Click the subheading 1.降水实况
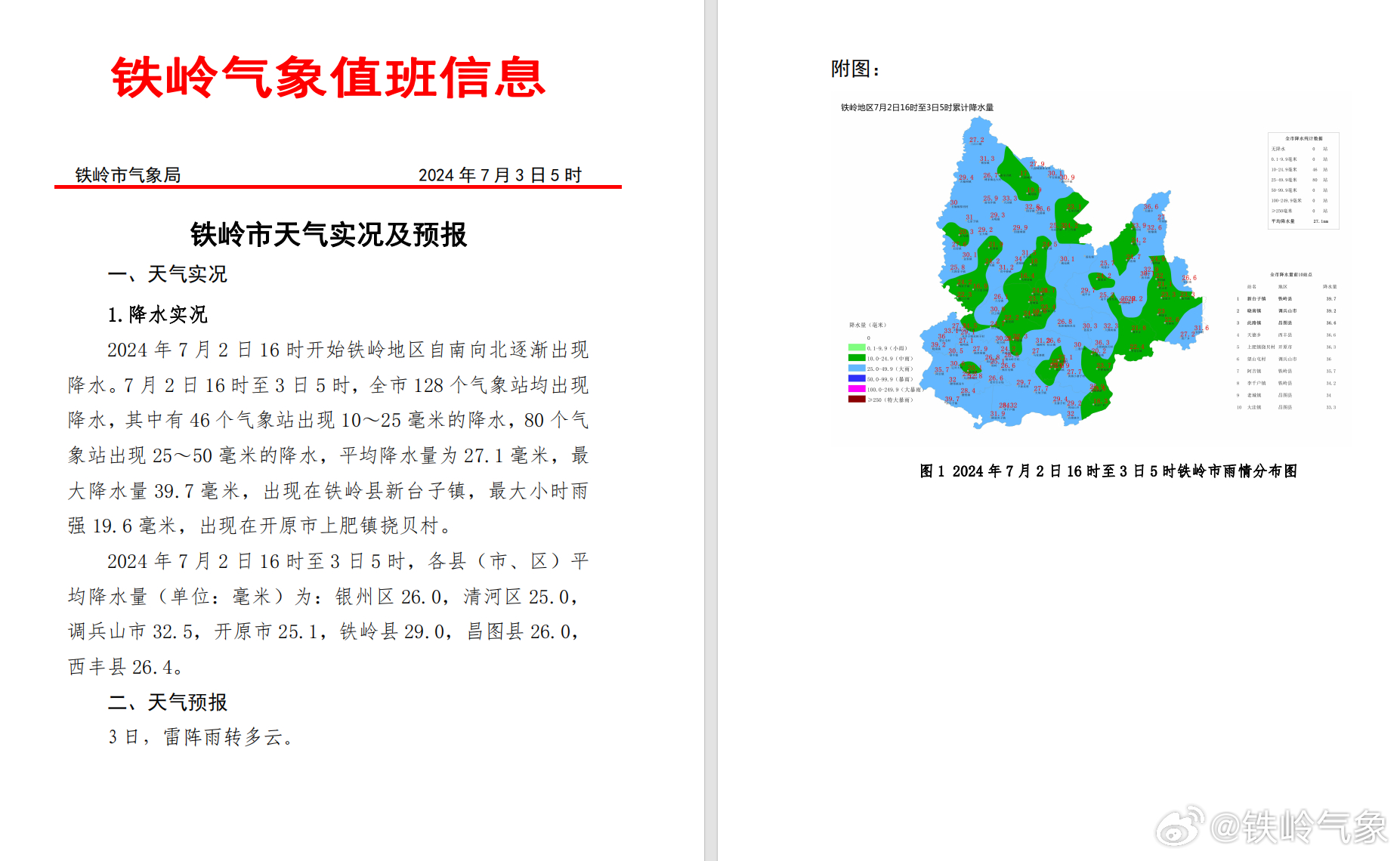The height and width of the screenshot is (861, 1400). tap(157, 314)
